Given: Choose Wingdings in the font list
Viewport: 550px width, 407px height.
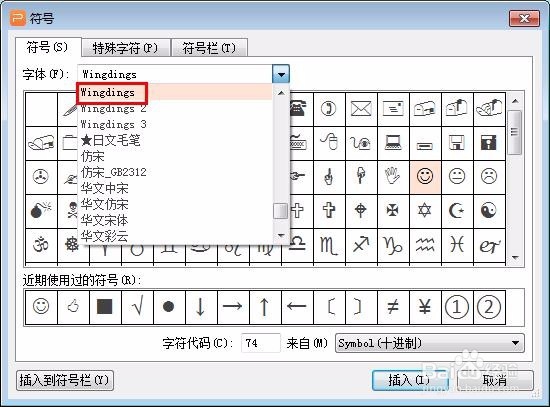Looking at the screenshot, I should click(175, 93).
